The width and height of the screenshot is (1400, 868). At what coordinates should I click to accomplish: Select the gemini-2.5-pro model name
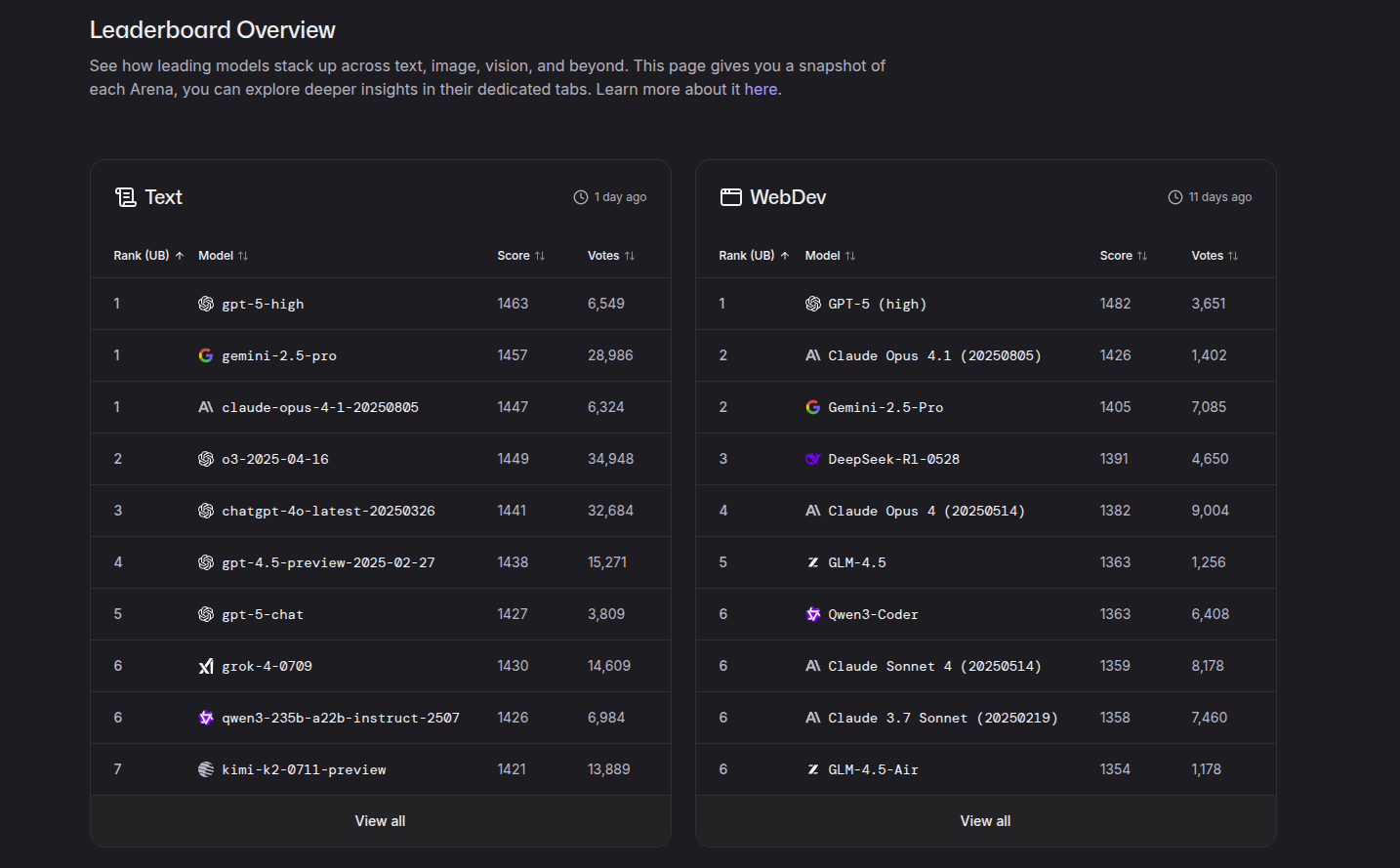pyautogui.click(x=279, y=355)
